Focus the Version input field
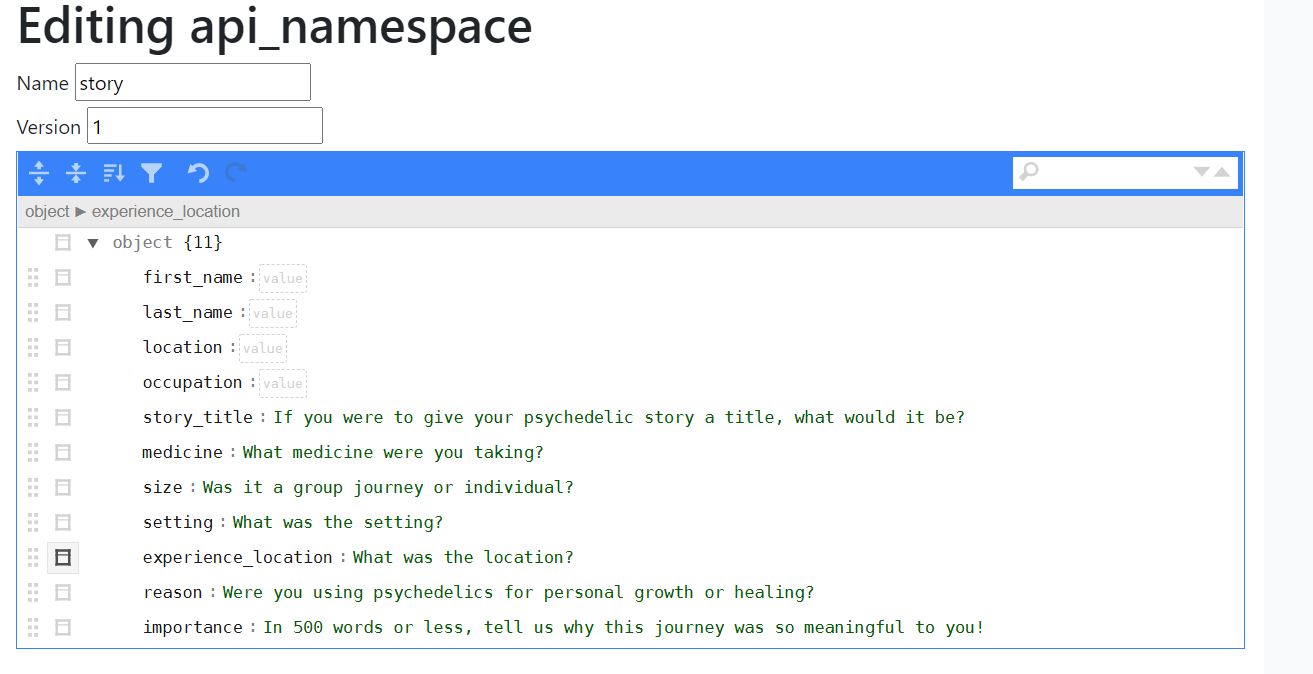This screenshot has width=1313, height=674. (x=205, y=126)
